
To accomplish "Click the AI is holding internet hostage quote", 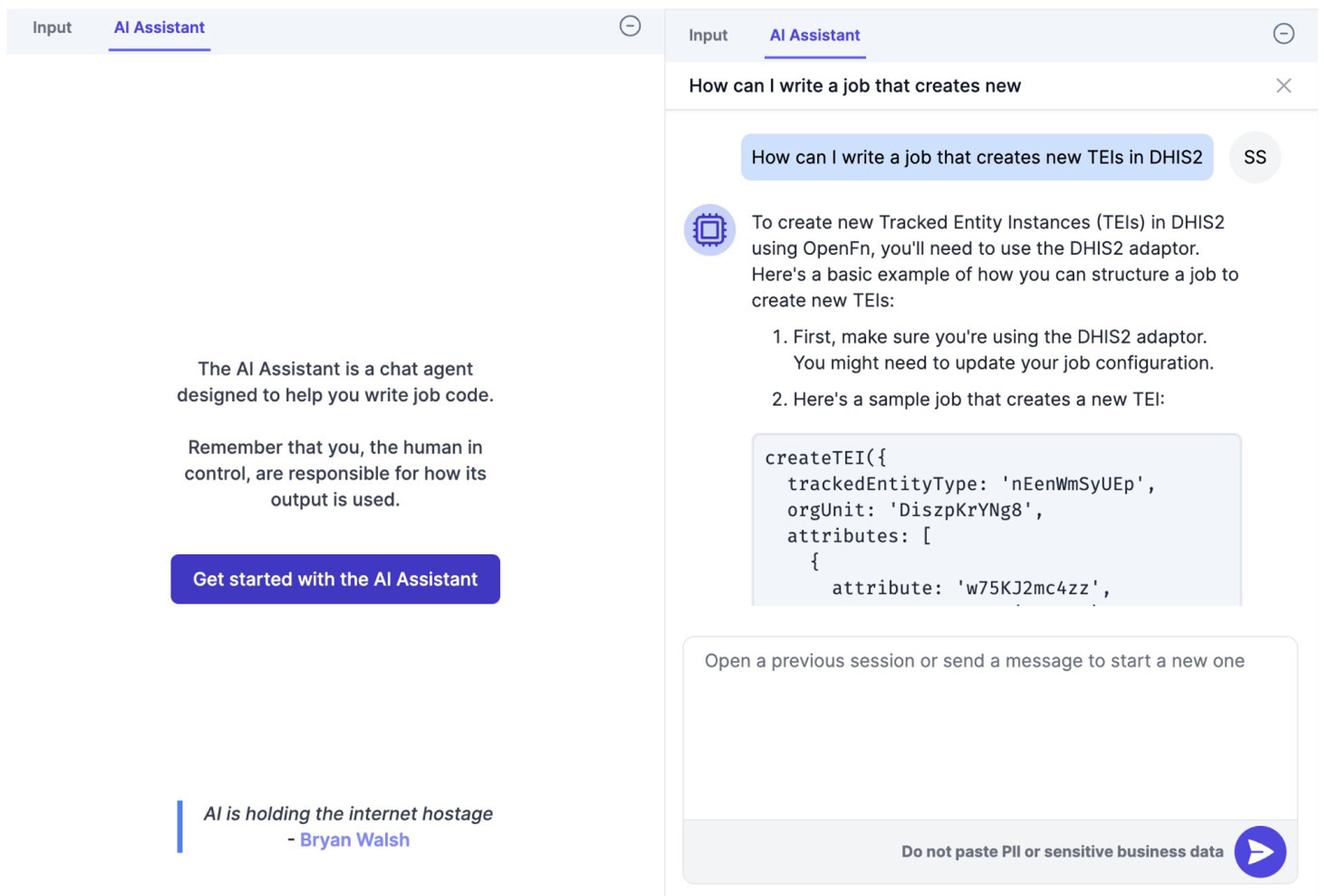I will 348,813.
